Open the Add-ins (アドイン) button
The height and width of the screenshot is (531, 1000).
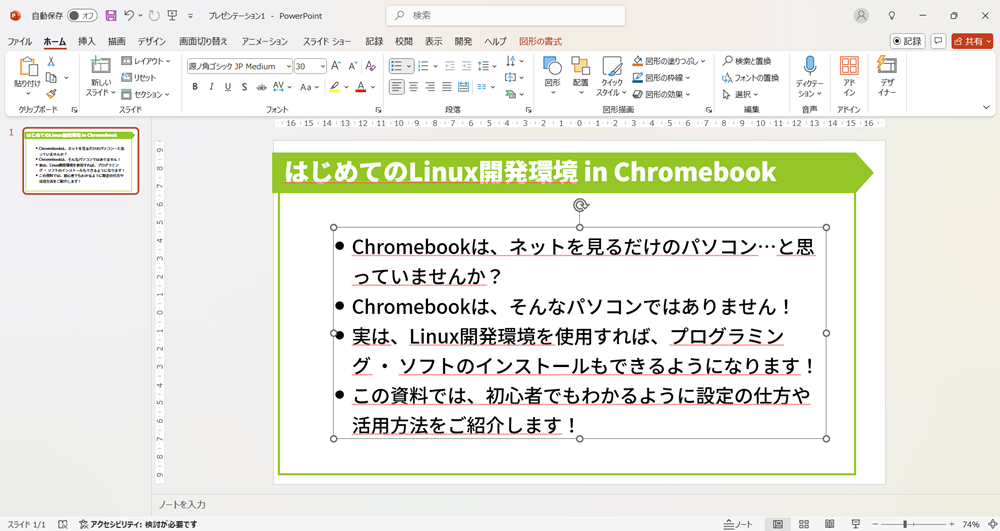[x=849, y=76]
